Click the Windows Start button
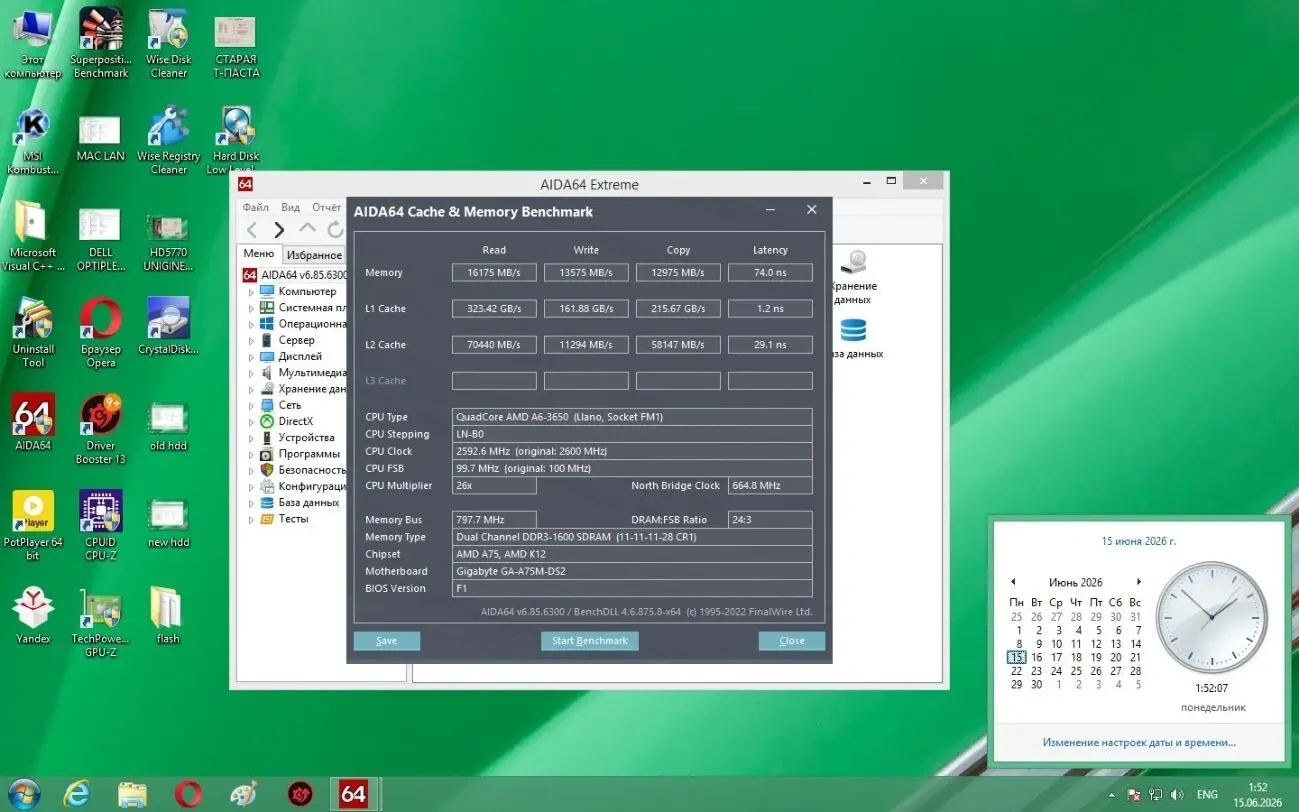Image resolution: width=1299 pixels, height=812 pixels. tap(23, 794)
